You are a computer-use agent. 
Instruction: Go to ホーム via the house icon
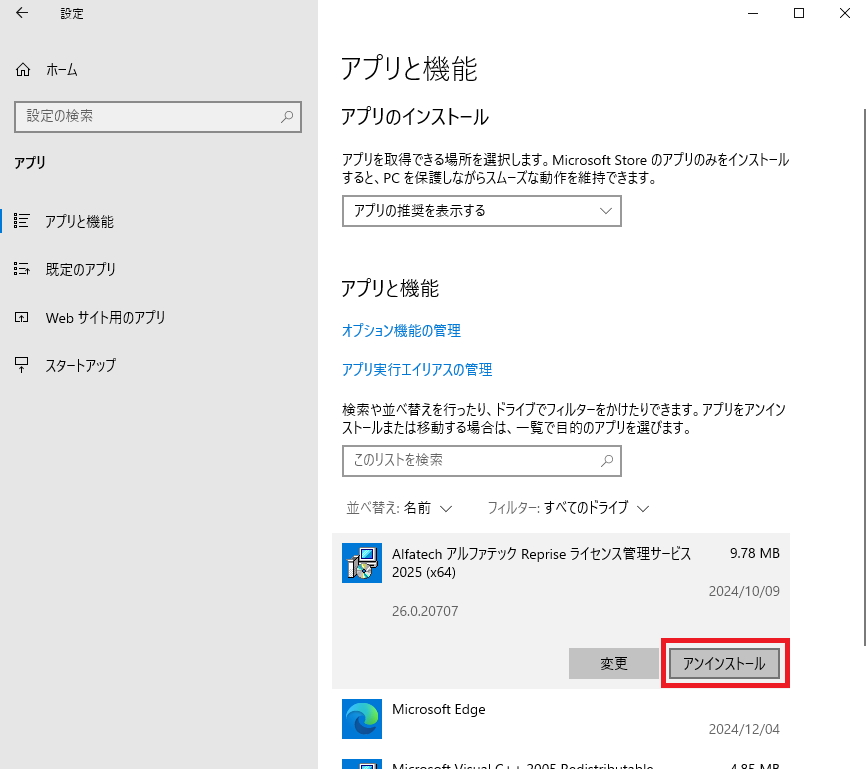tap(23, 70)
